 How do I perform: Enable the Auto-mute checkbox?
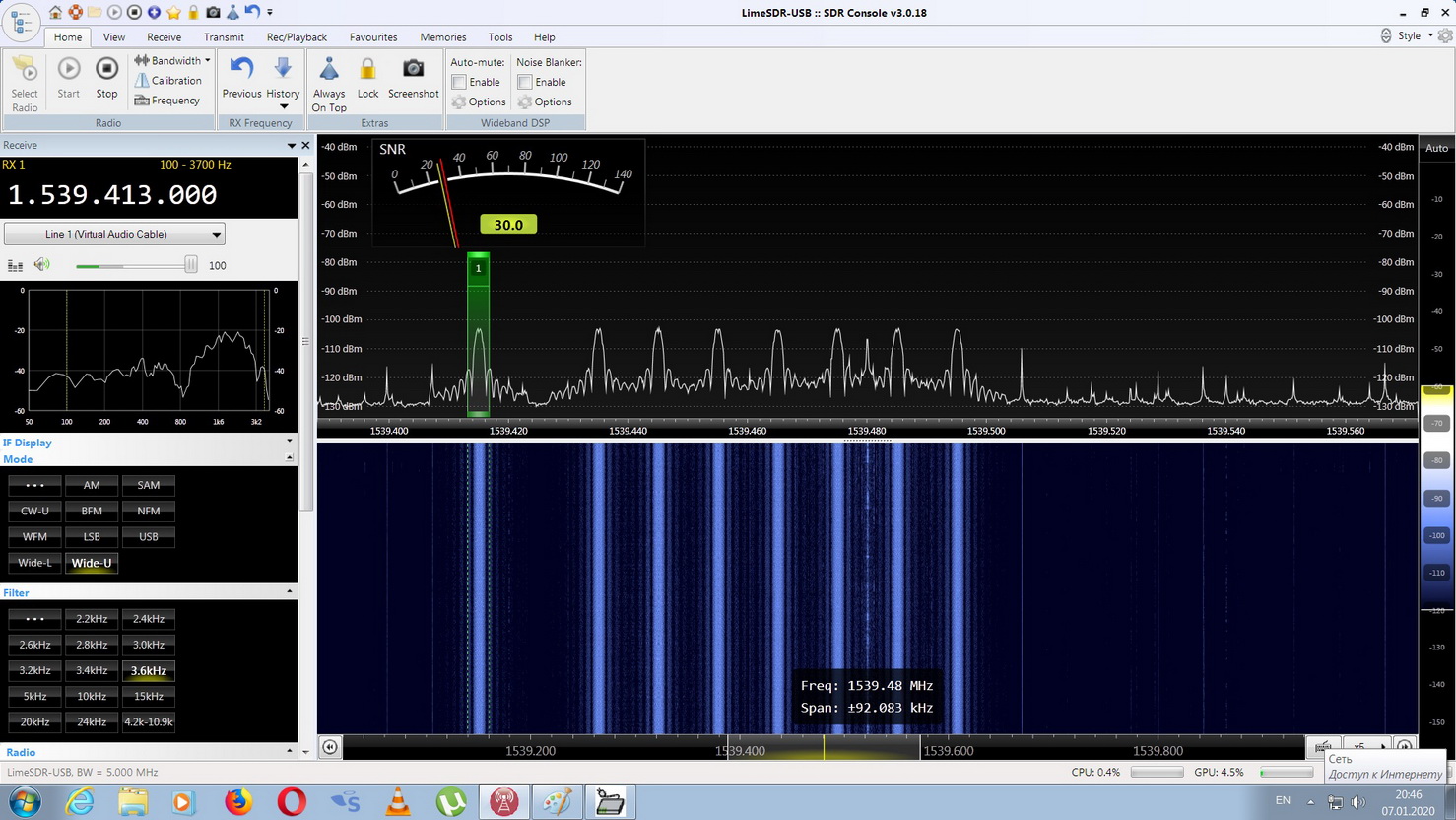[459, 82]
